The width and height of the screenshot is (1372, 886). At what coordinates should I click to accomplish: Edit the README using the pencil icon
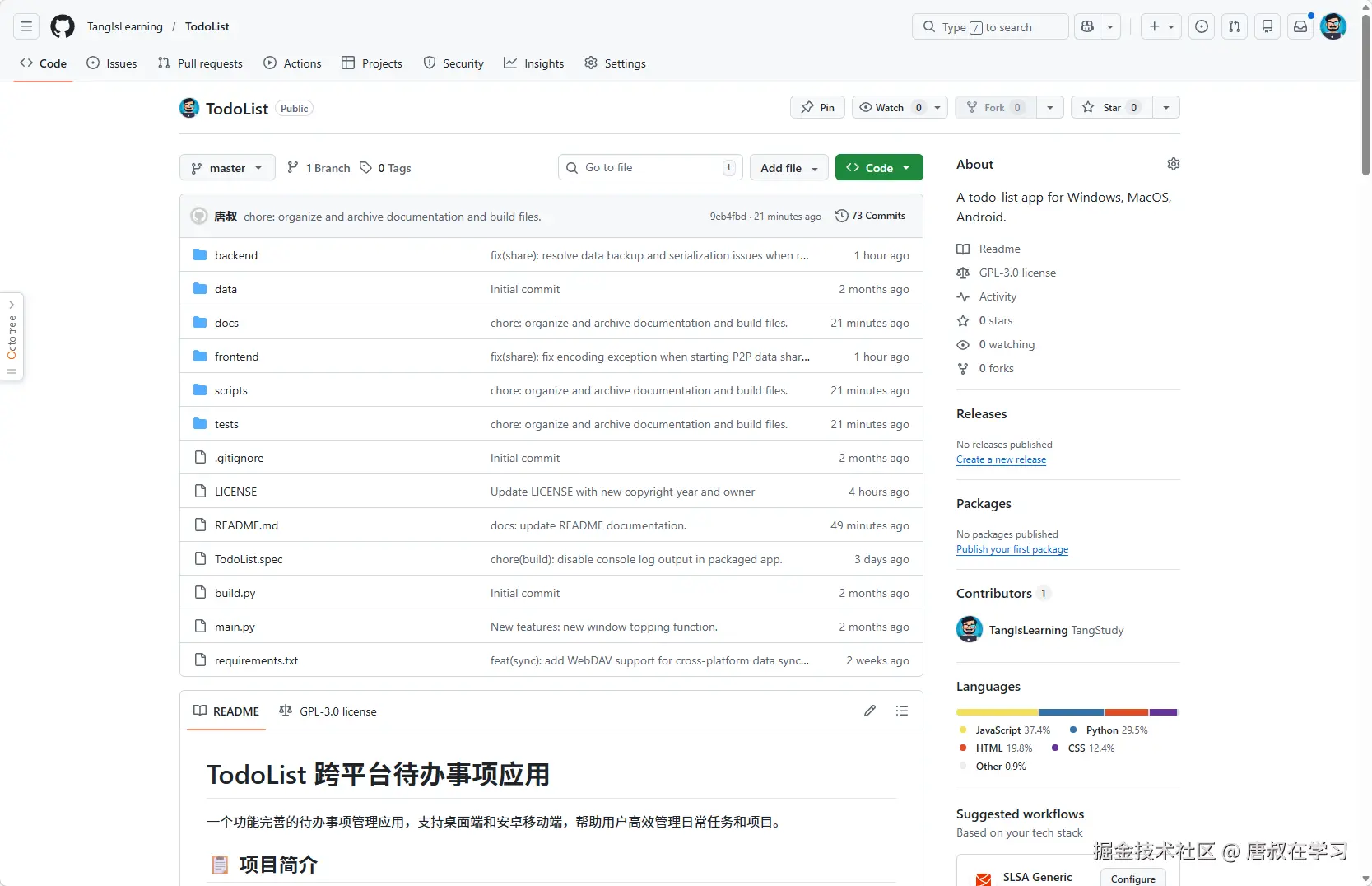(870, 710)
